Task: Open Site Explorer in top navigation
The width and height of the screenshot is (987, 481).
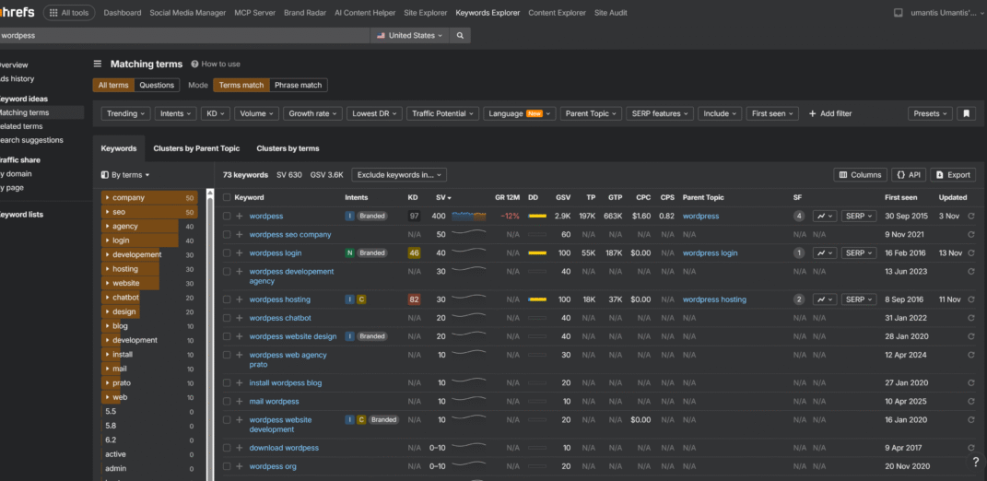Action: [426, 13]
